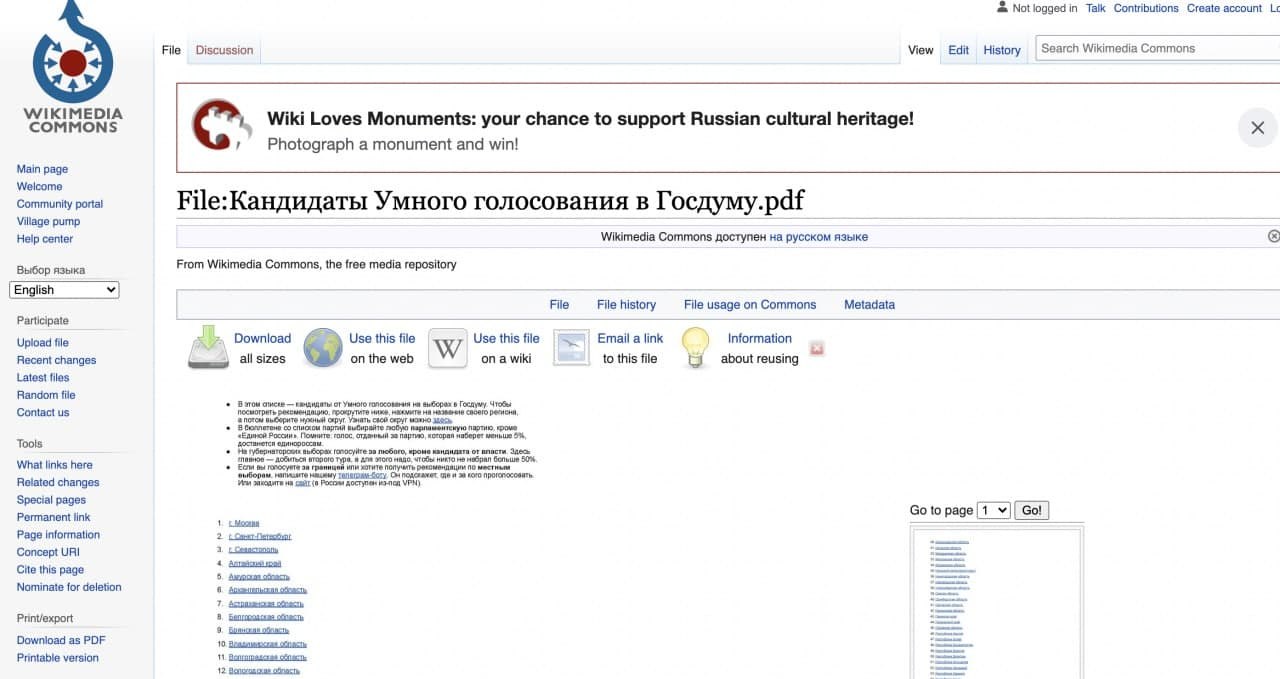Jump to File usage on Commons
This screenshot has height=679, width=1280.
click(x=750, y=305)
